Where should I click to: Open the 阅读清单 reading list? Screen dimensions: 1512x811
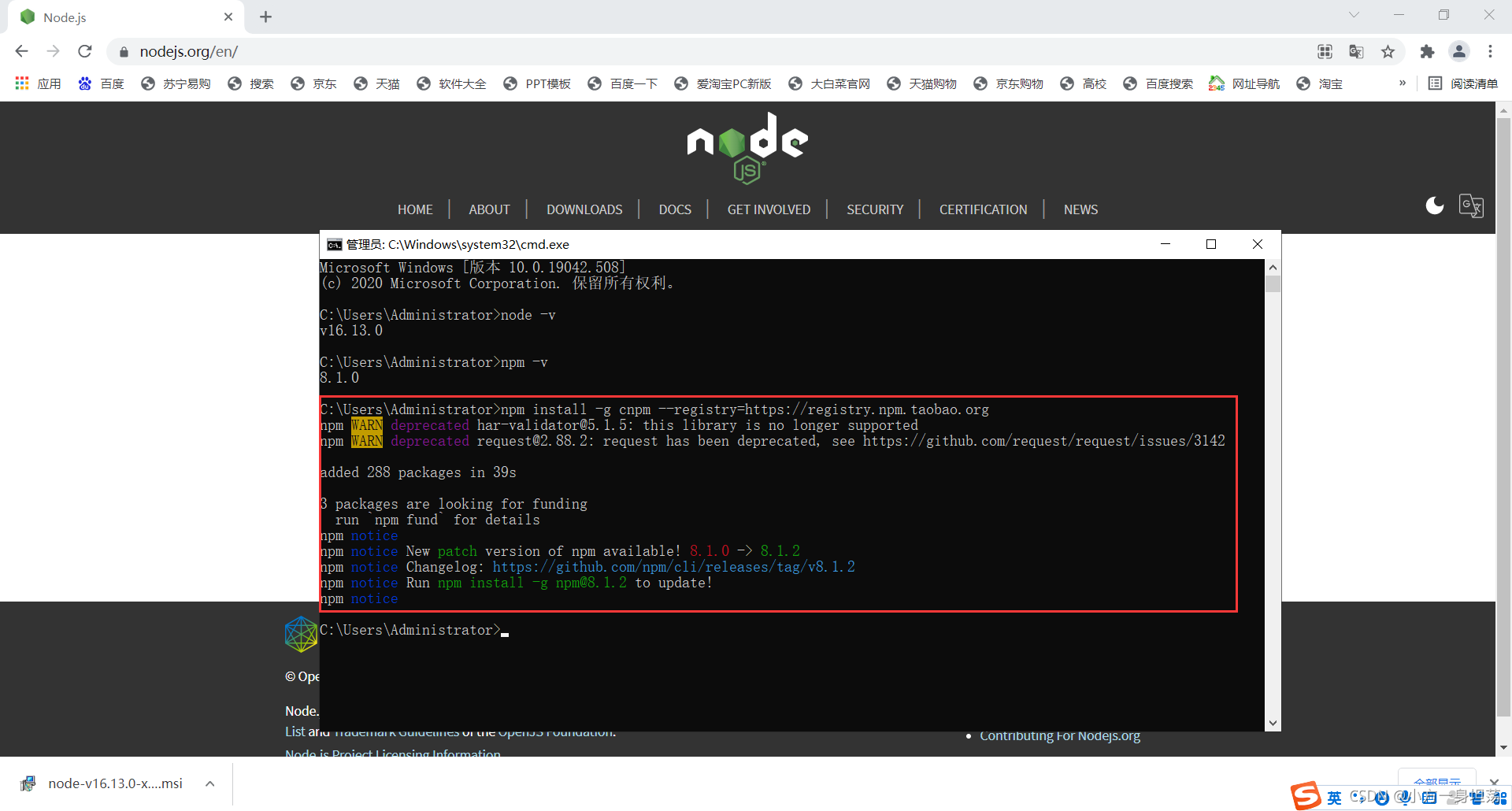coord(1463,83)
